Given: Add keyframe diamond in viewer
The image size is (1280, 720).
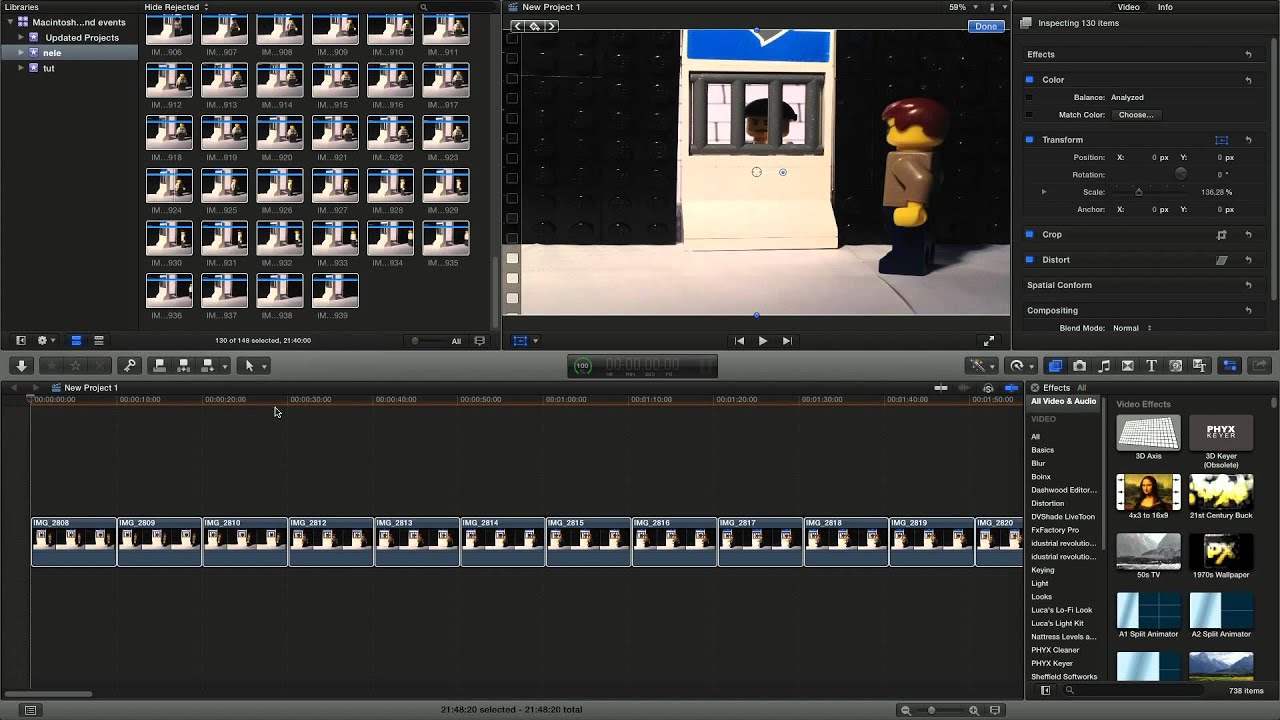Looking at the screenshot, I should (535, 26).
